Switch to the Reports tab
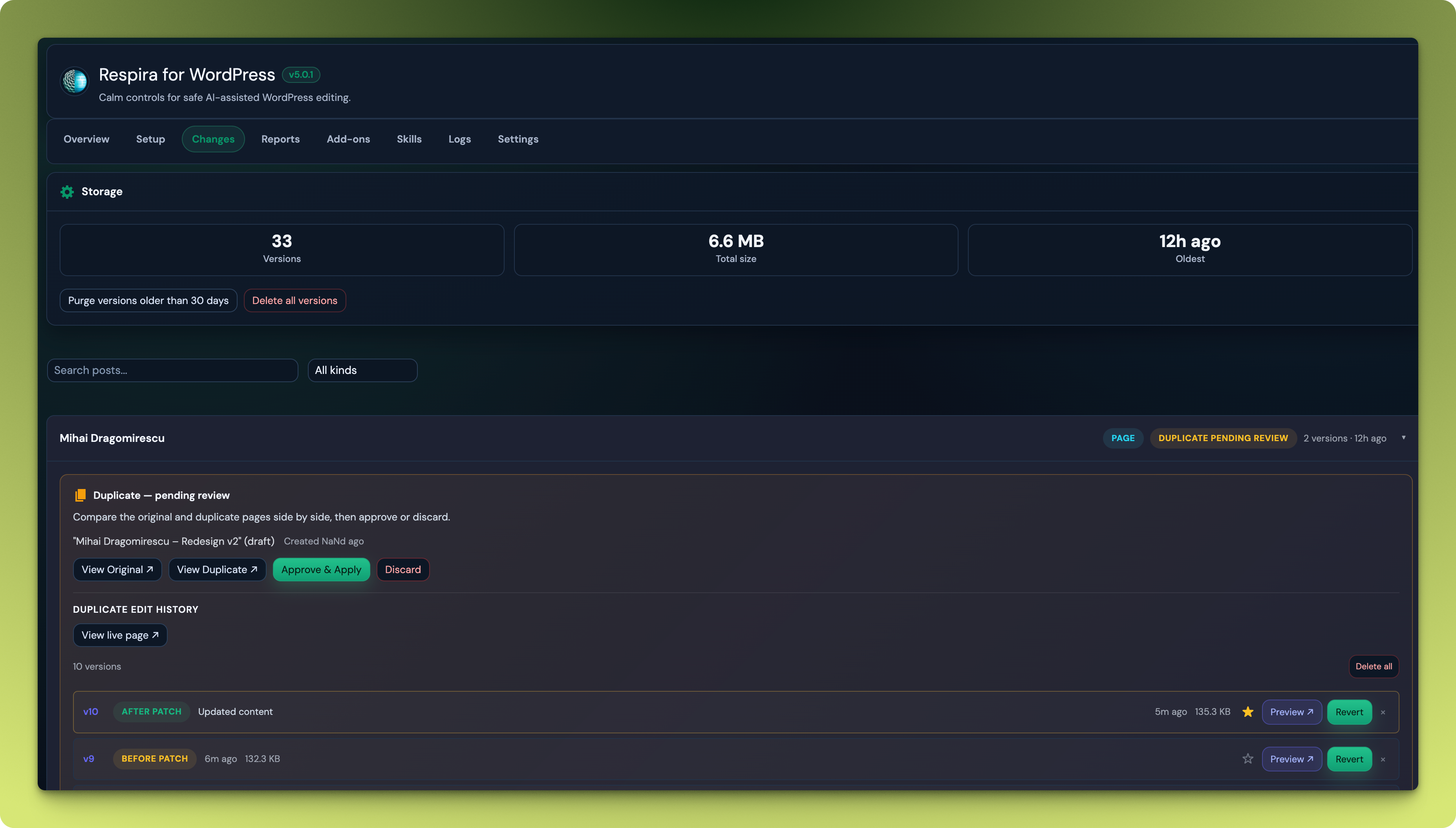This screenshot has height=828, width=1456. (280, 139)
